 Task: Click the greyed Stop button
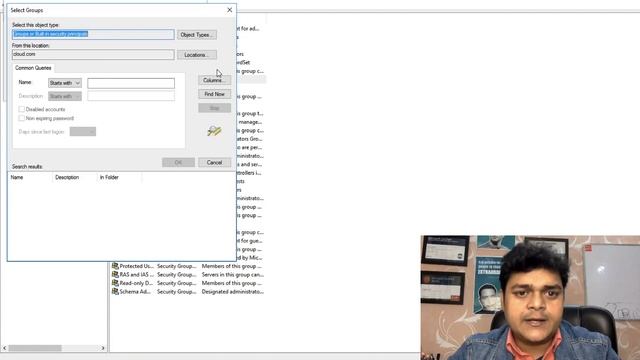tap(214, 108)
